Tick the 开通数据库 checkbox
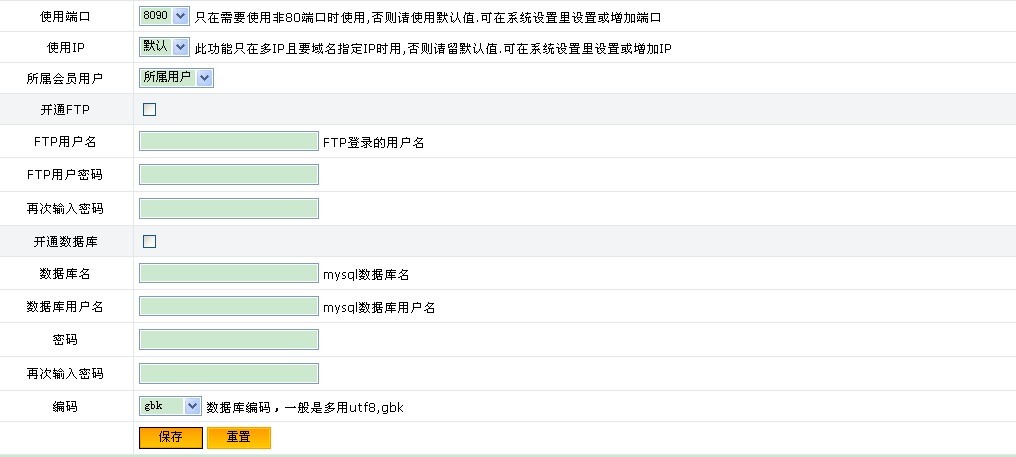Image resolution: width=1016 pixels, height=457 pixels. click(150, 241)
